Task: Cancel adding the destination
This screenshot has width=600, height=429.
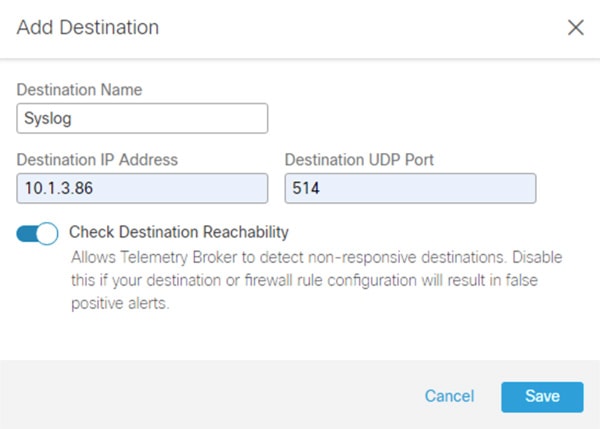Action: 449,396
